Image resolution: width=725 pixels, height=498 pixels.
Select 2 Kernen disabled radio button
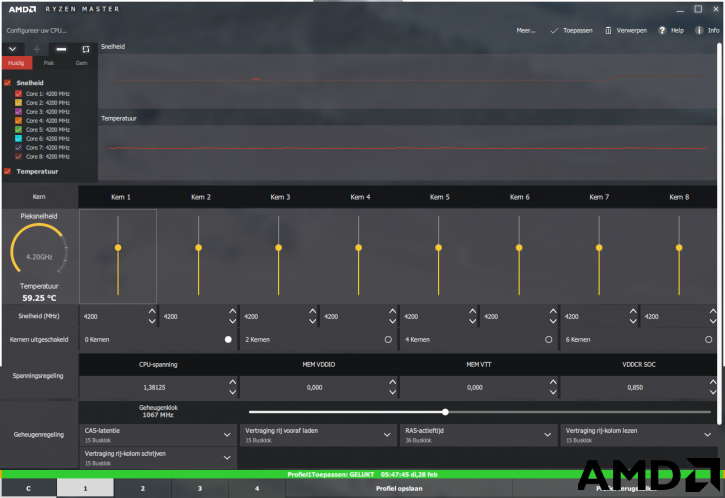coord(388,339)
